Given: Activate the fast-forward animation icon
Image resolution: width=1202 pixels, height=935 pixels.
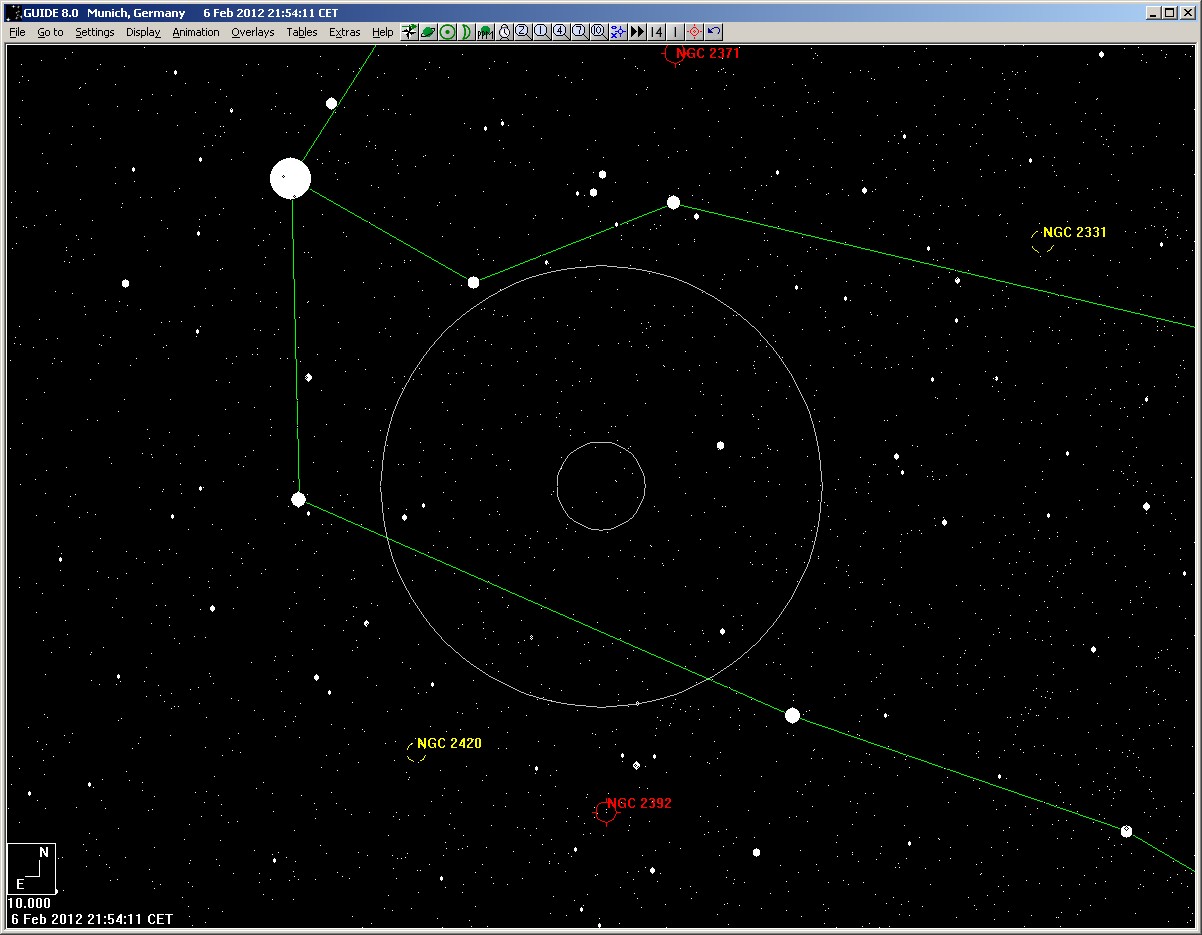Looking at the screenshot, I should point(637,31).
